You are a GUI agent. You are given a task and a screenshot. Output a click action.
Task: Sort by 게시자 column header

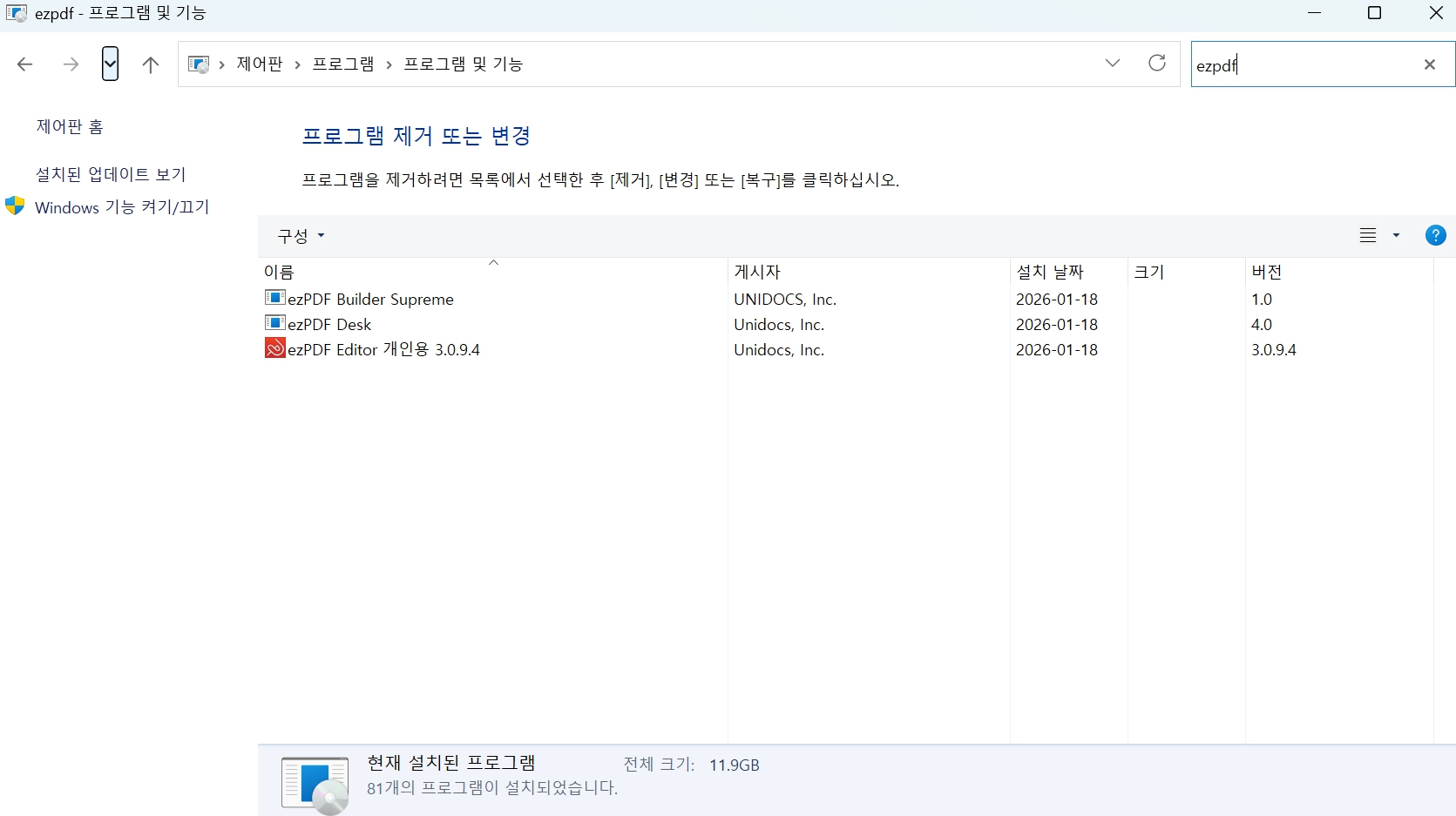tap(869, 272)
